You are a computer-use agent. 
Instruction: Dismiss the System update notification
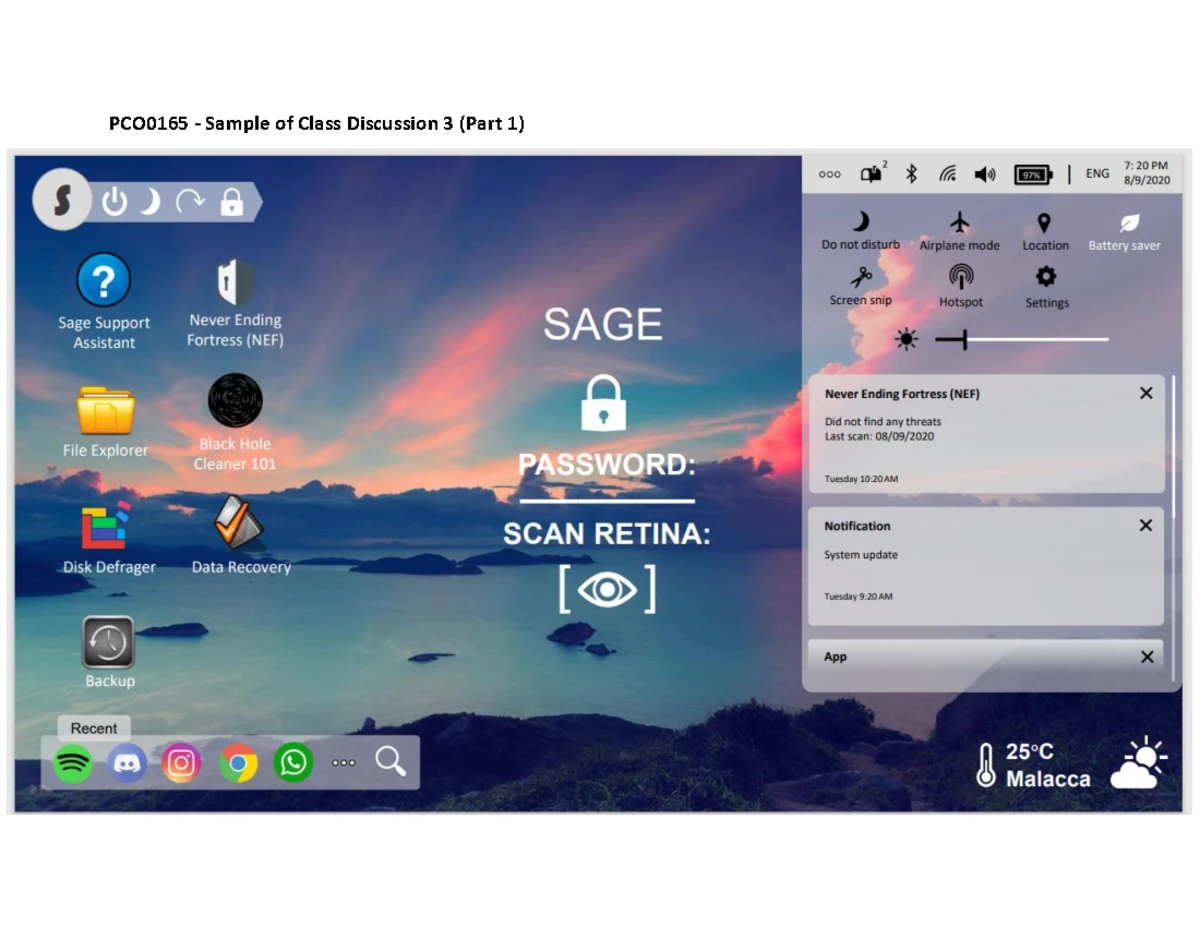(1146, 525)
